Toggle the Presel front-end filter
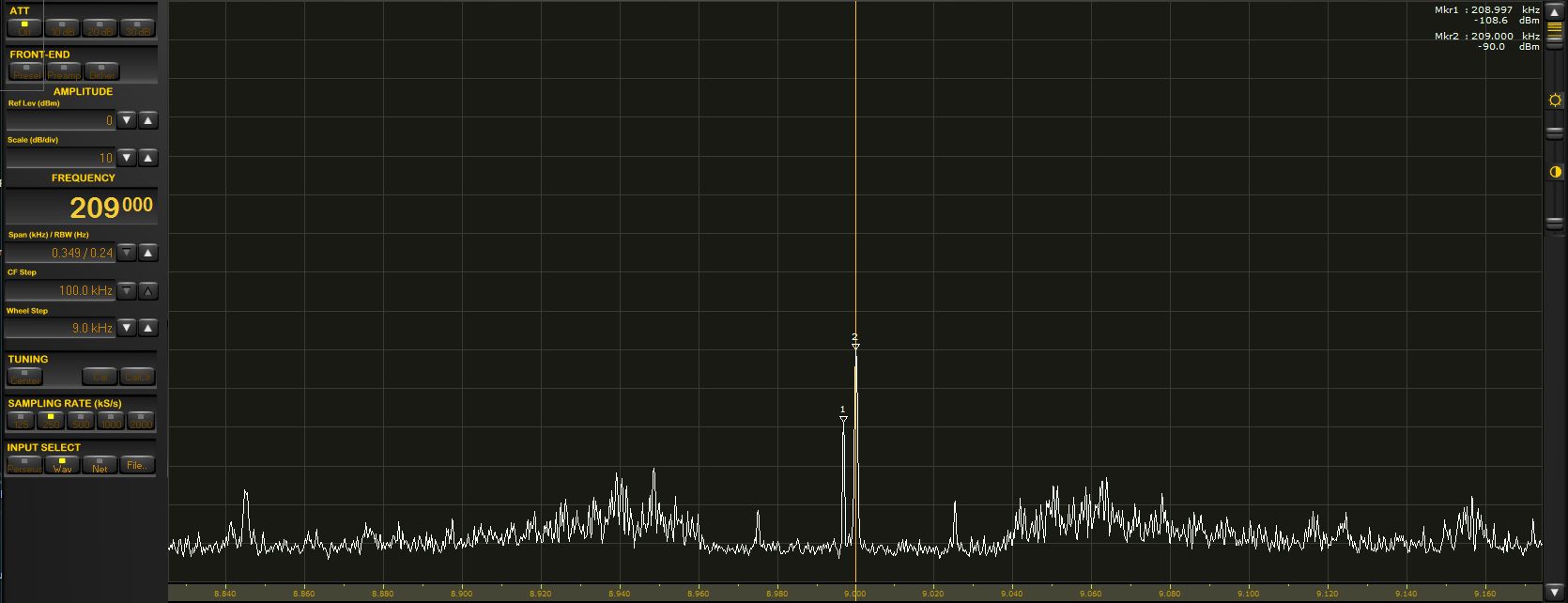The width and height of the screenshot is (1568, 603). [x=26, y=71]
